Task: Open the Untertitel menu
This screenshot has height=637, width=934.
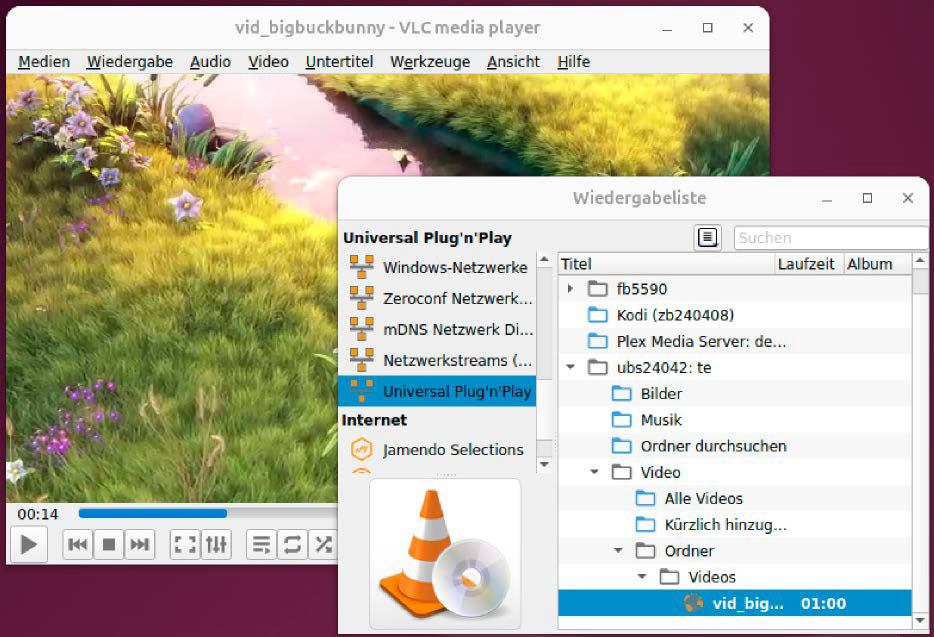Action: 340,62
